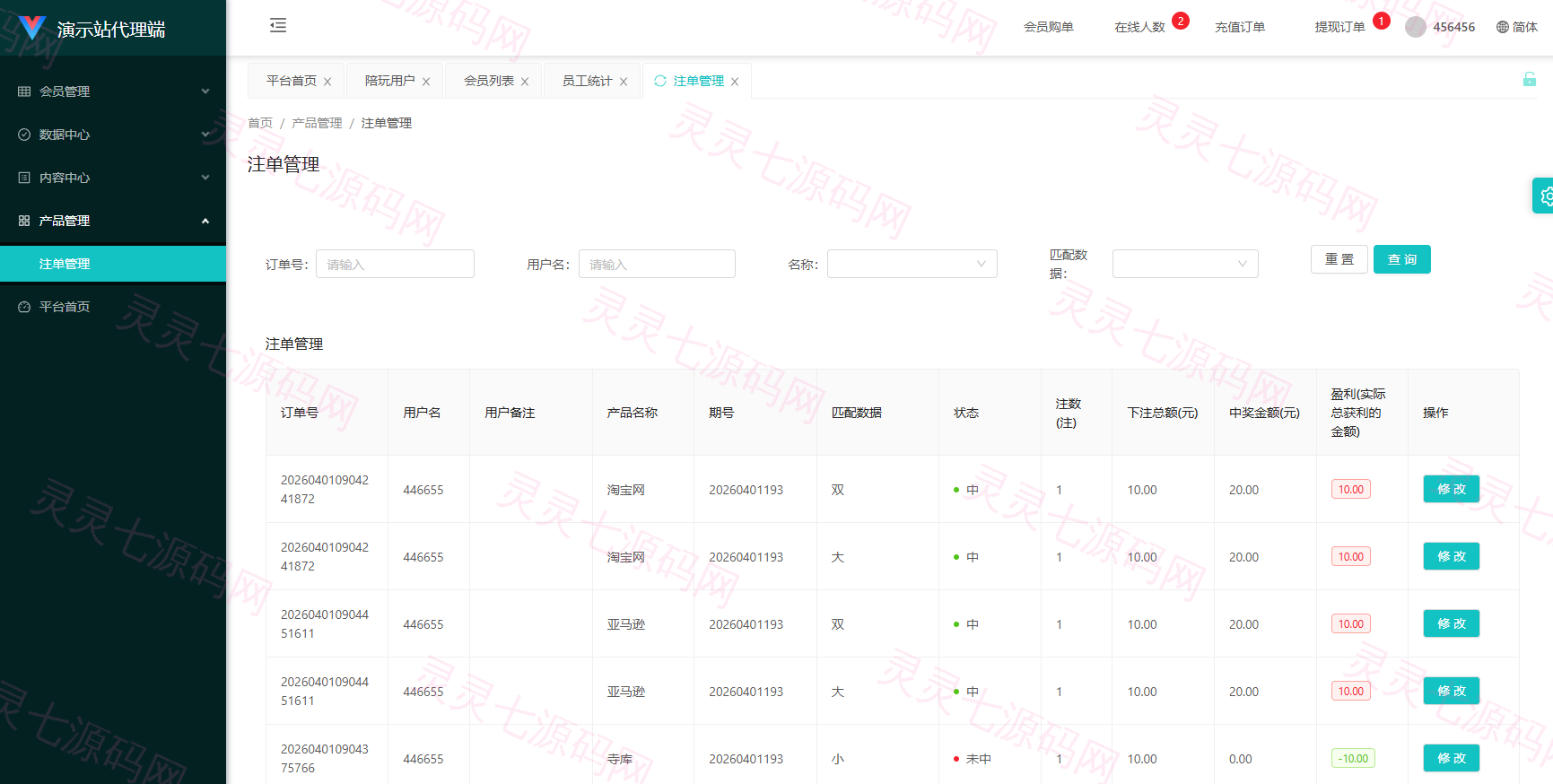
Task: Switch to the 陪玩用户 tab
Action: point(390,81)
